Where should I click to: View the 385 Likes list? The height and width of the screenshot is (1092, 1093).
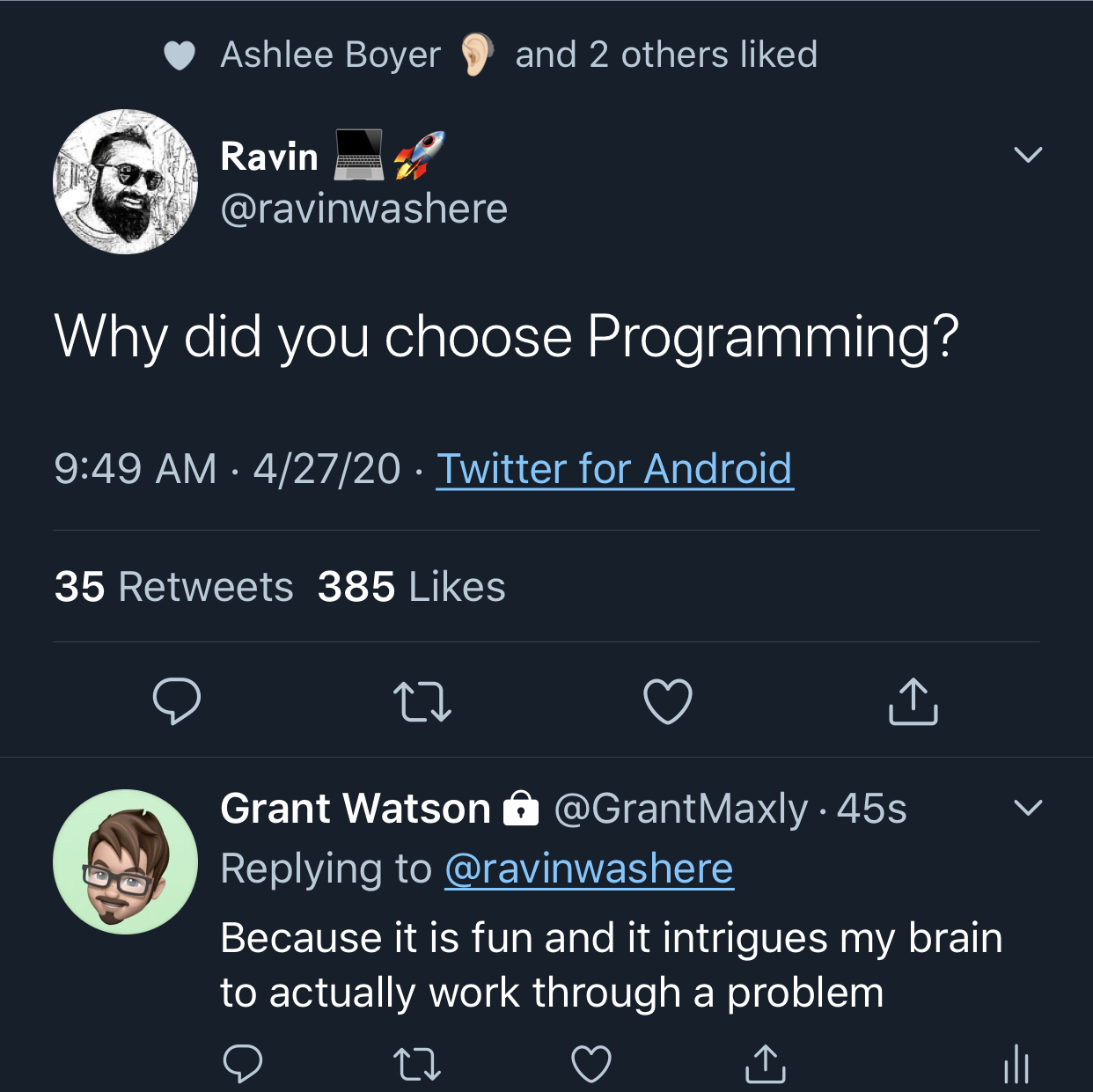tap(410, 586)
